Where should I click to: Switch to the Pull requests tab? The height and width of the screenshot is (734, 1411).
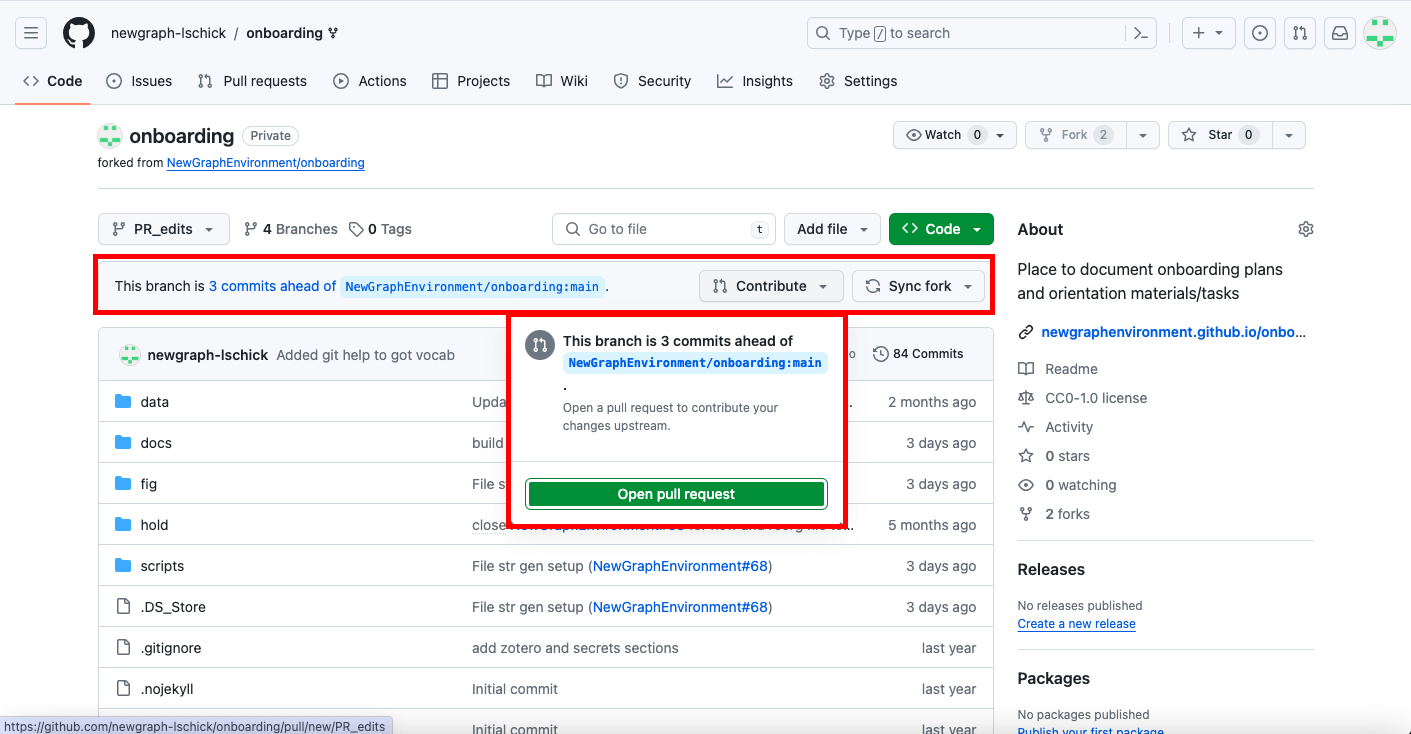pos(252,81)
